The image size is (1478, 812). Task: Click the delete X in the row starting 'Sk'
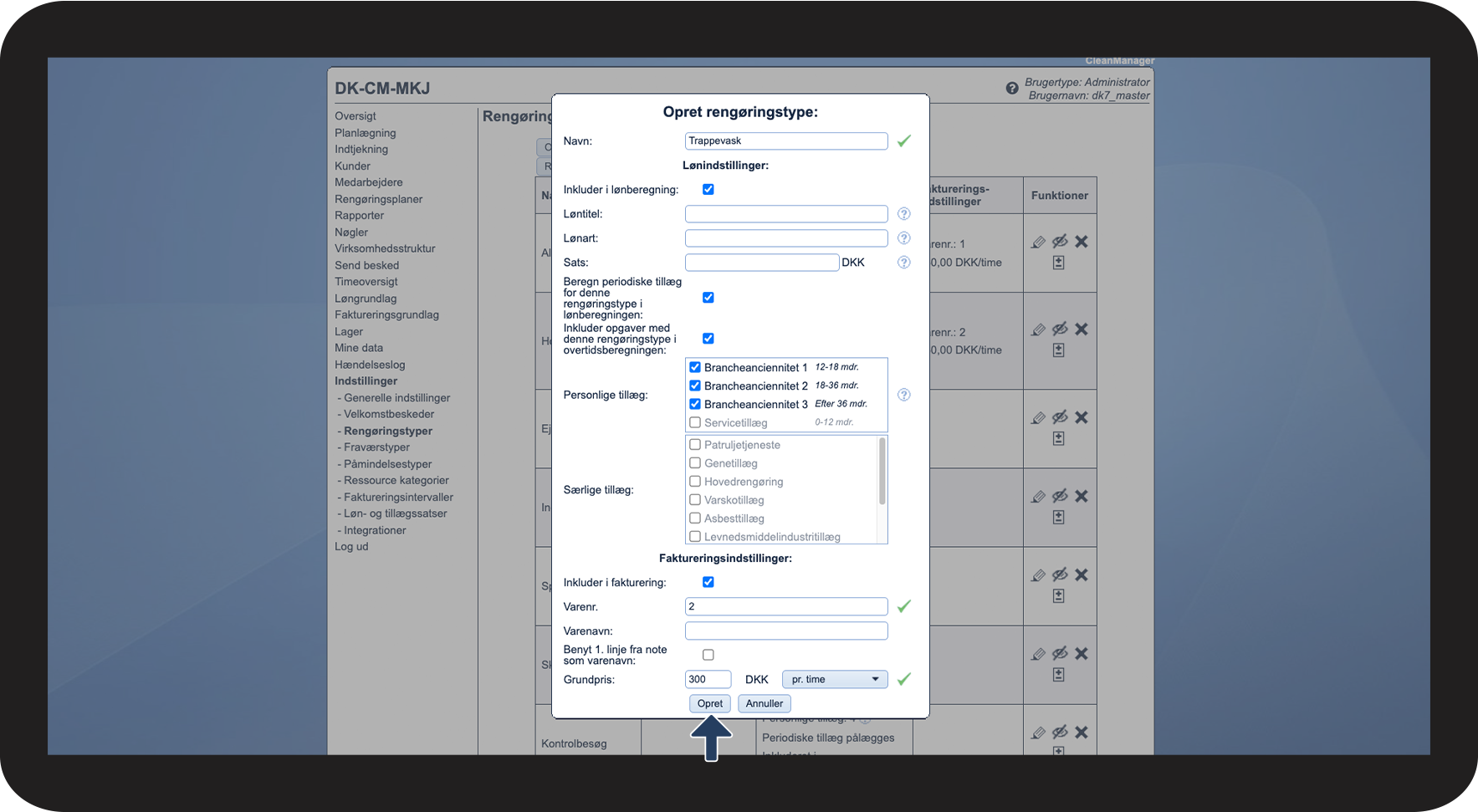1082,654
